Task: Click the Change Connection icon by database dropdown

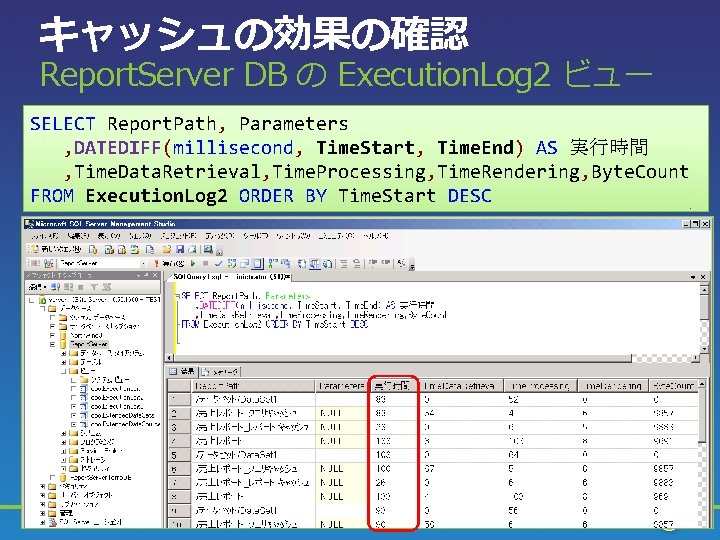Action: click(49, 264)
